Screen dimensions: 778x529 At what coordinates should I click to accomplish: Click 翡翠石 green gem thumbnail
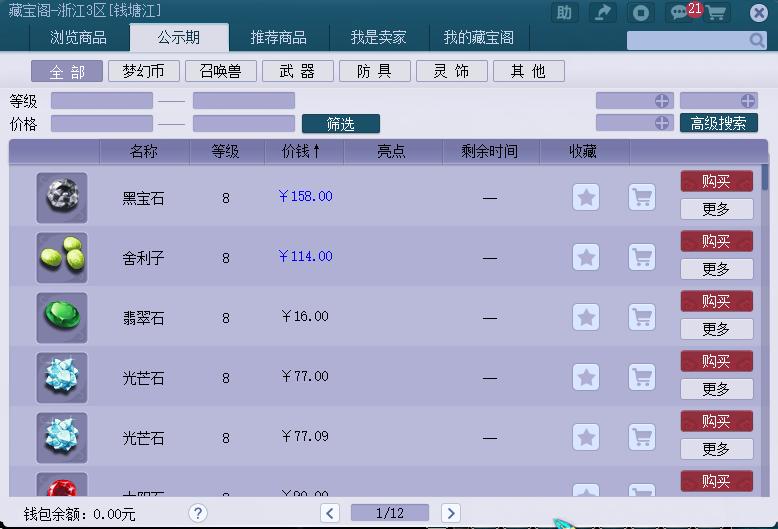point(62,318)
